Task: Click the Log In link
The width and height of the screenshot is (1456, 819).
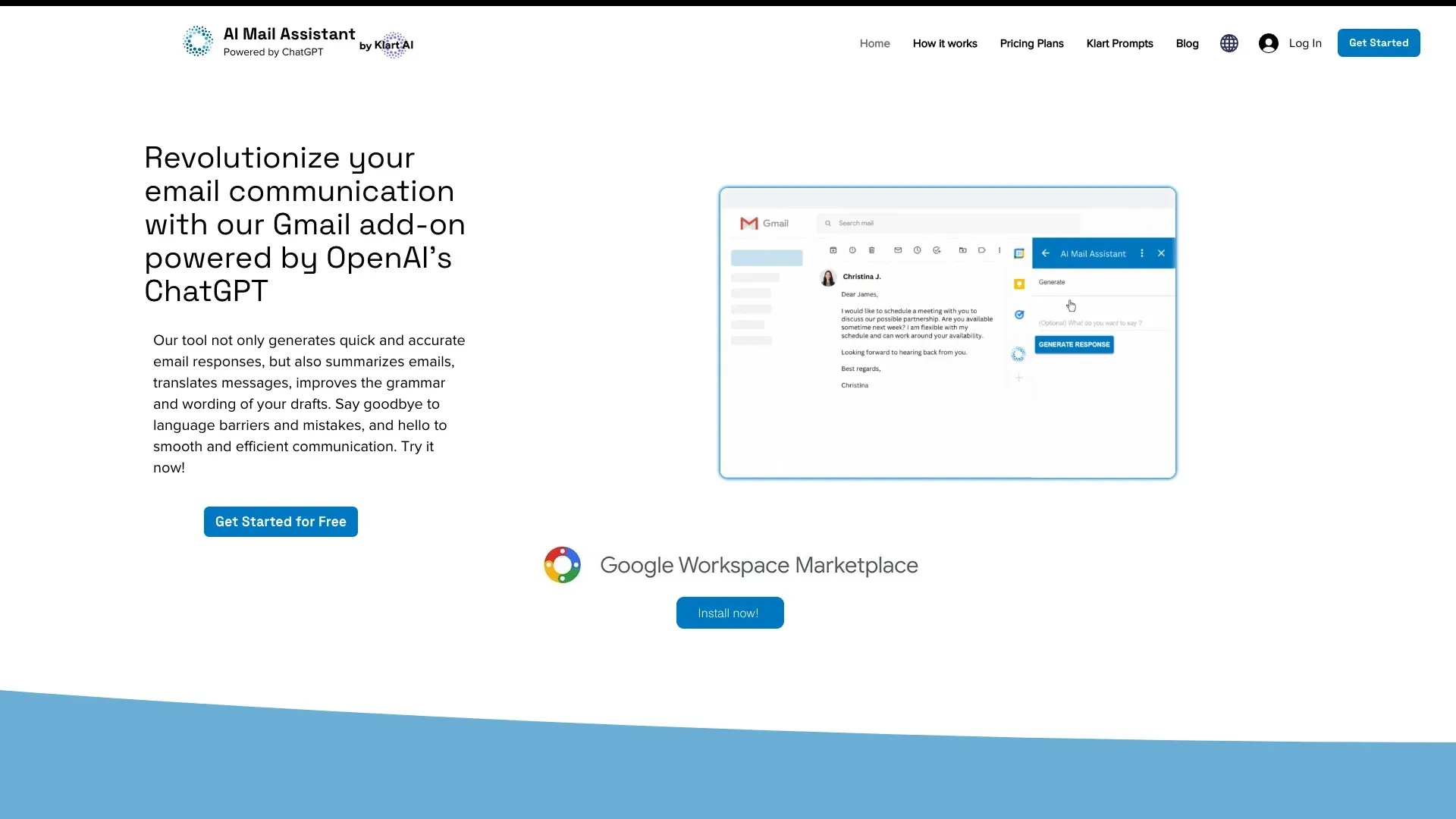Action: coord(1290,43)
